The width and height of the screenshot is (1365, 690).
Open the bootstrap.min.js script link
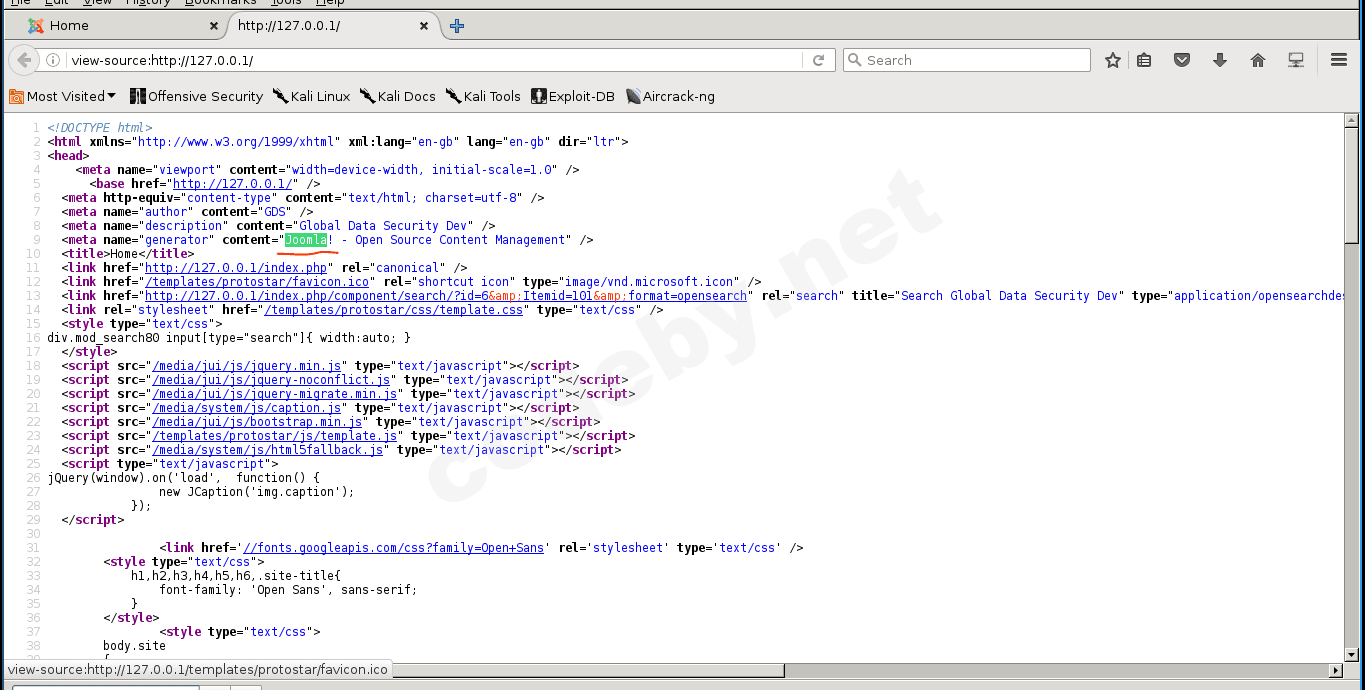tap(257, 422)
